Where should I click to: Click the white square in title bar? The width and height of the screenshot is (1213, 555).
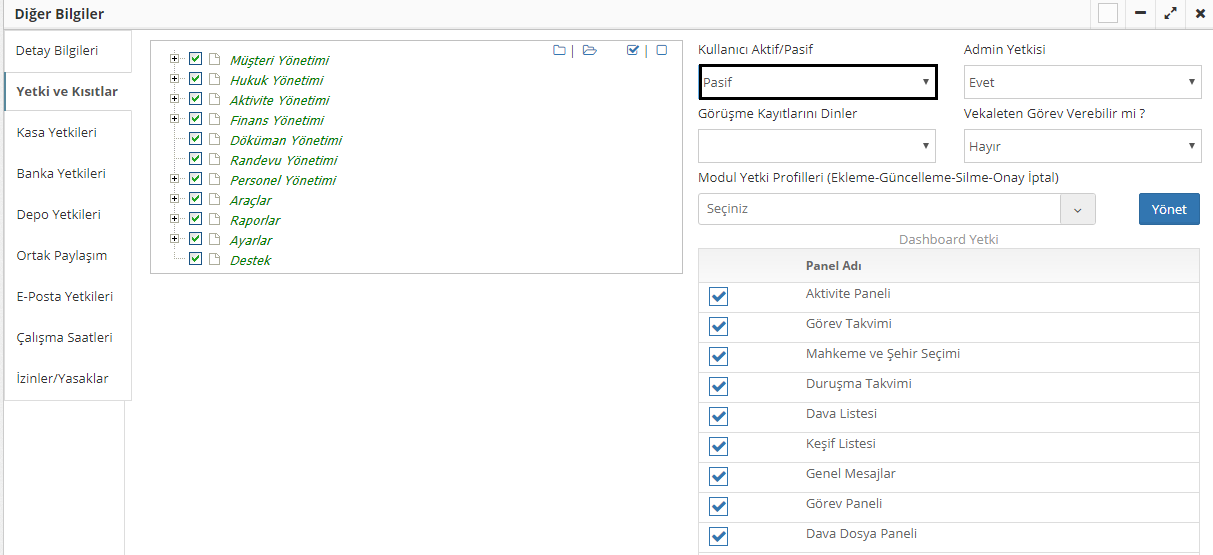pyautogui.click(x=1107, y=14)
